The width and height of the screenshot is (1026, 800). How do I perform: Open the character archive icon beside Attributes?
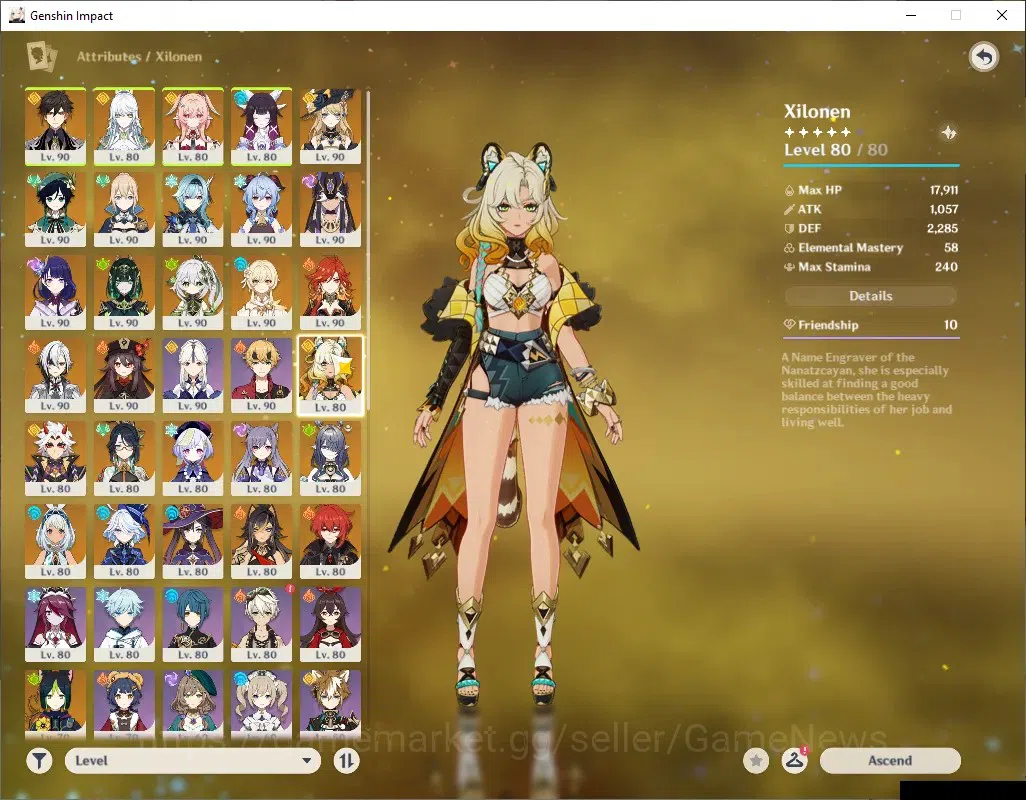[41, 56]
